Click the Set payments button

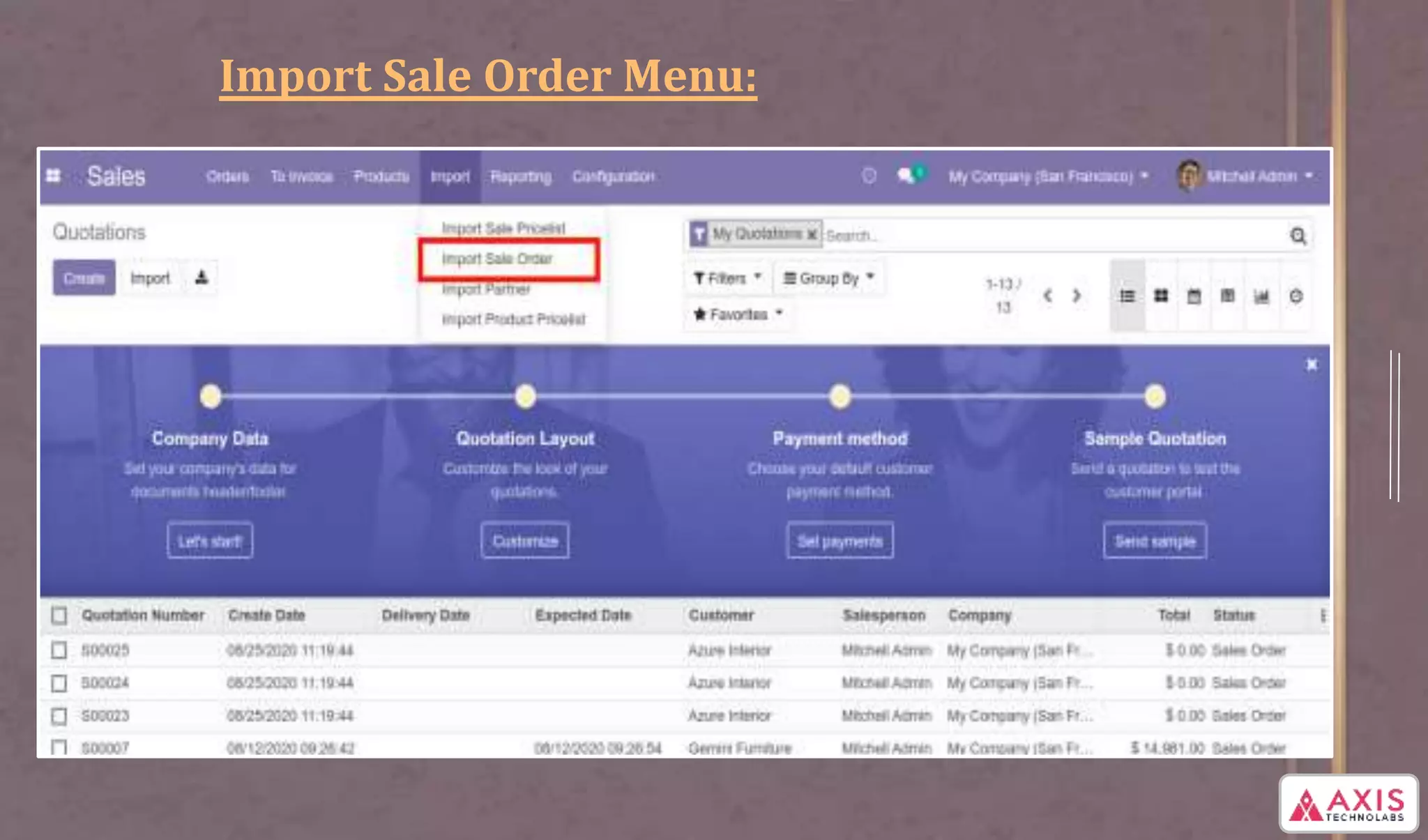tap(840, 541)
